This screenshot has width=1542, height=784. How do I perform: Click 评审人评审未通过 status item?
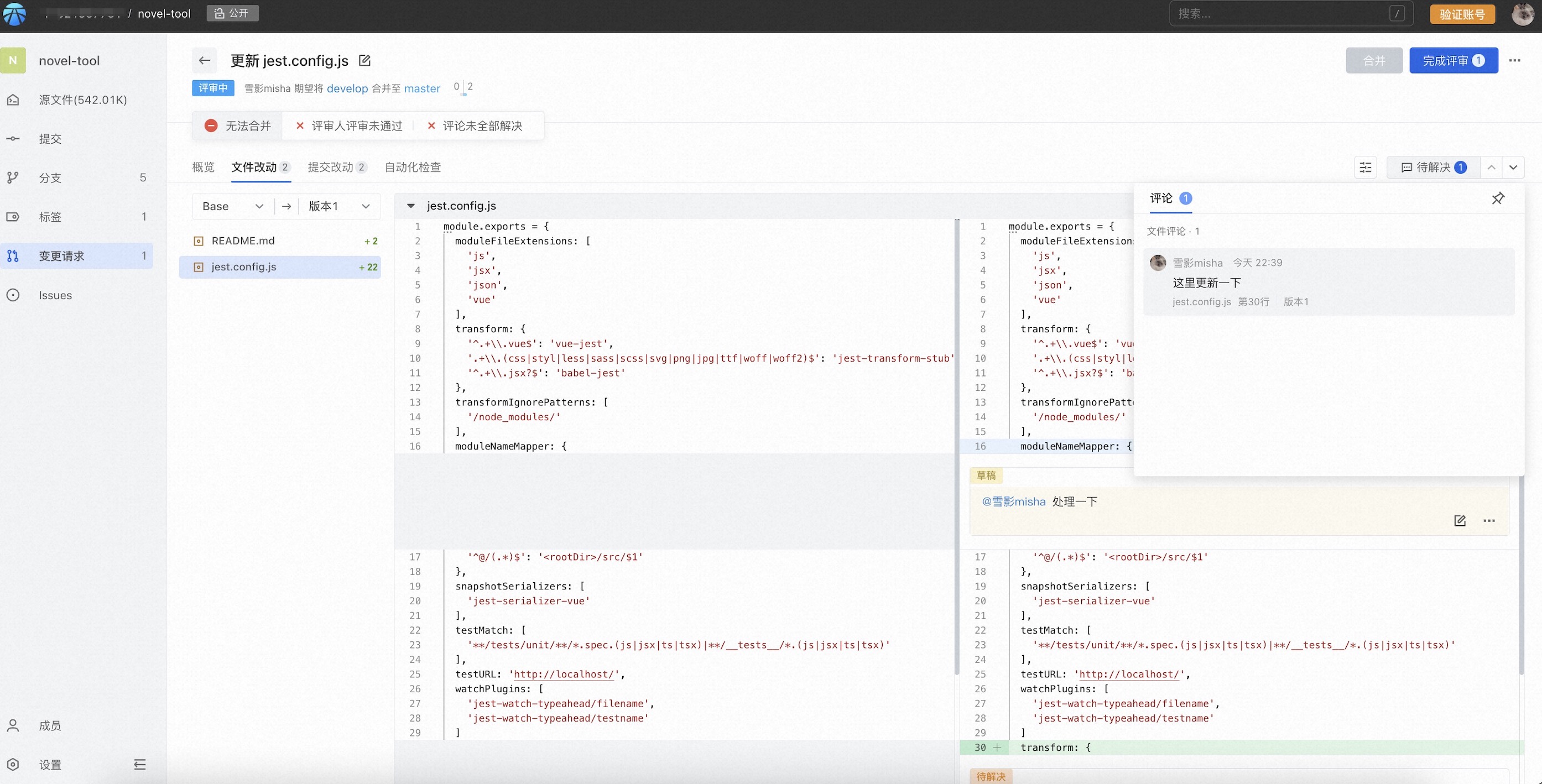pyautogui.click(x=350, y=126)
